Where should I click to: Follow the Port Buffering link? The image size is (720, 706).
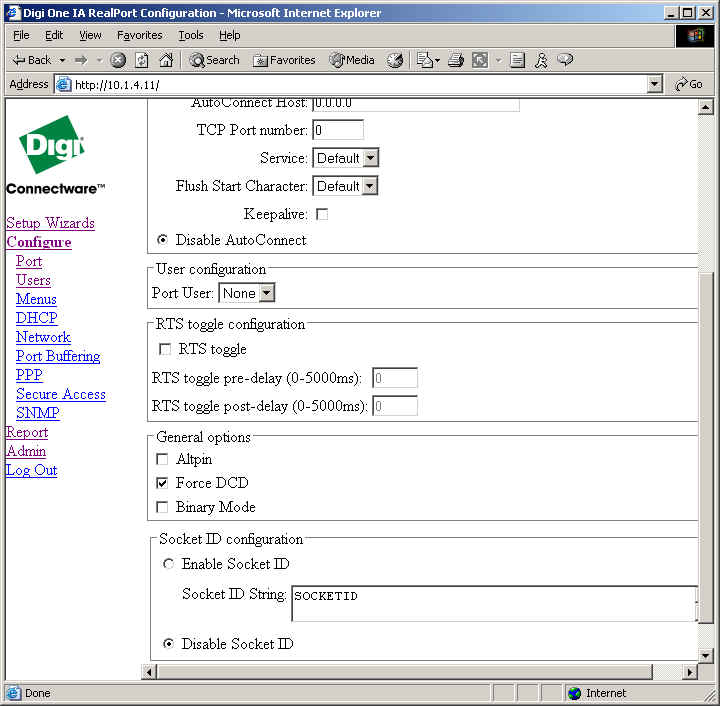point(58,356)
